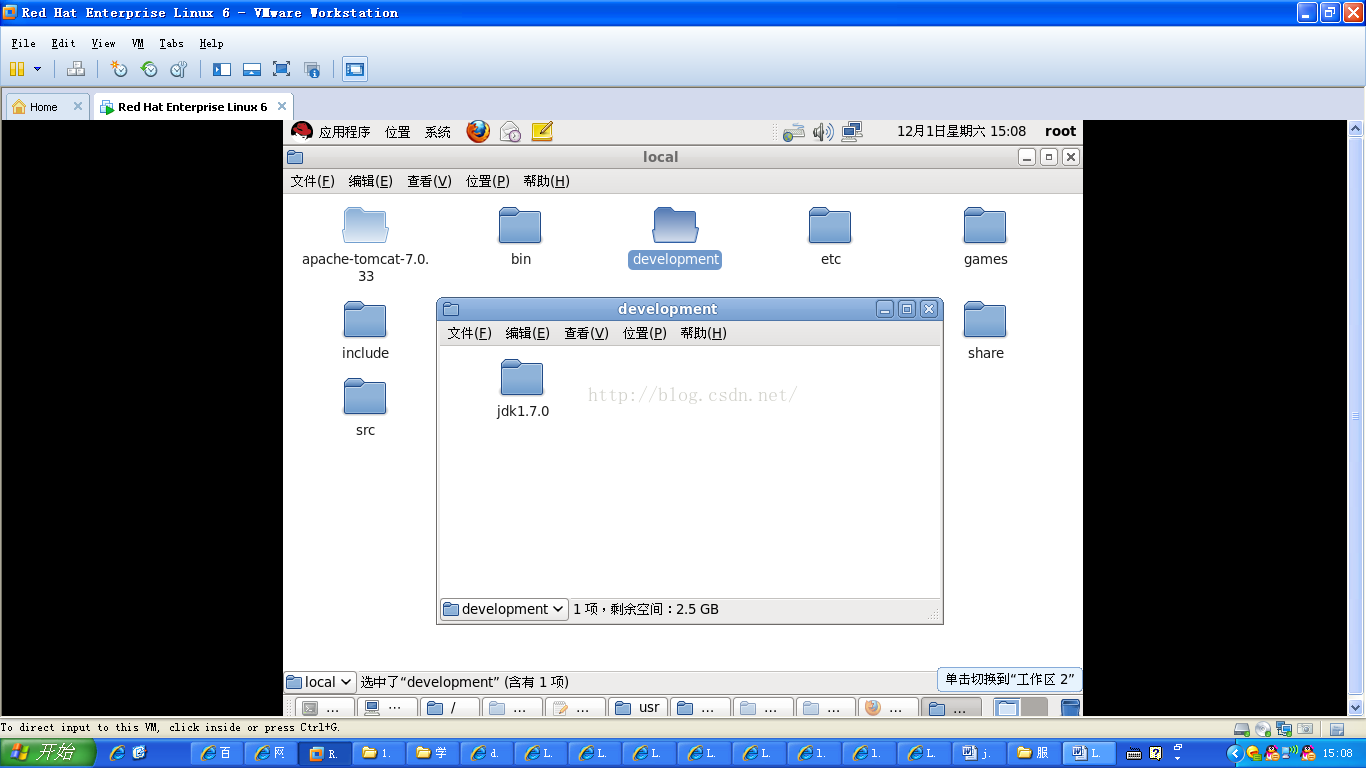This screenshot has width=1366, height=768.
Task: Click the root user label
Action: pyautogui.click(x=1060, y=131)
